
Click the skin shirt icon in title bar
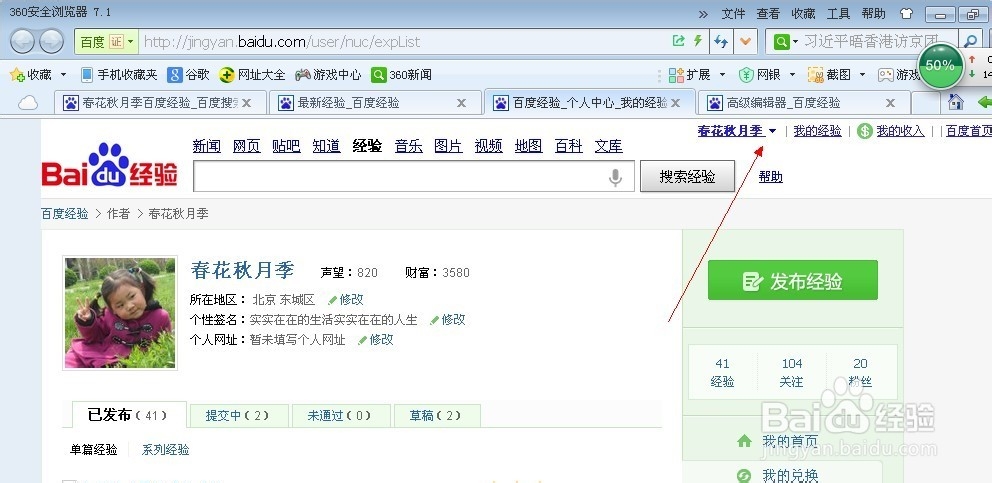pyautogui.click(x=906, y=13)
